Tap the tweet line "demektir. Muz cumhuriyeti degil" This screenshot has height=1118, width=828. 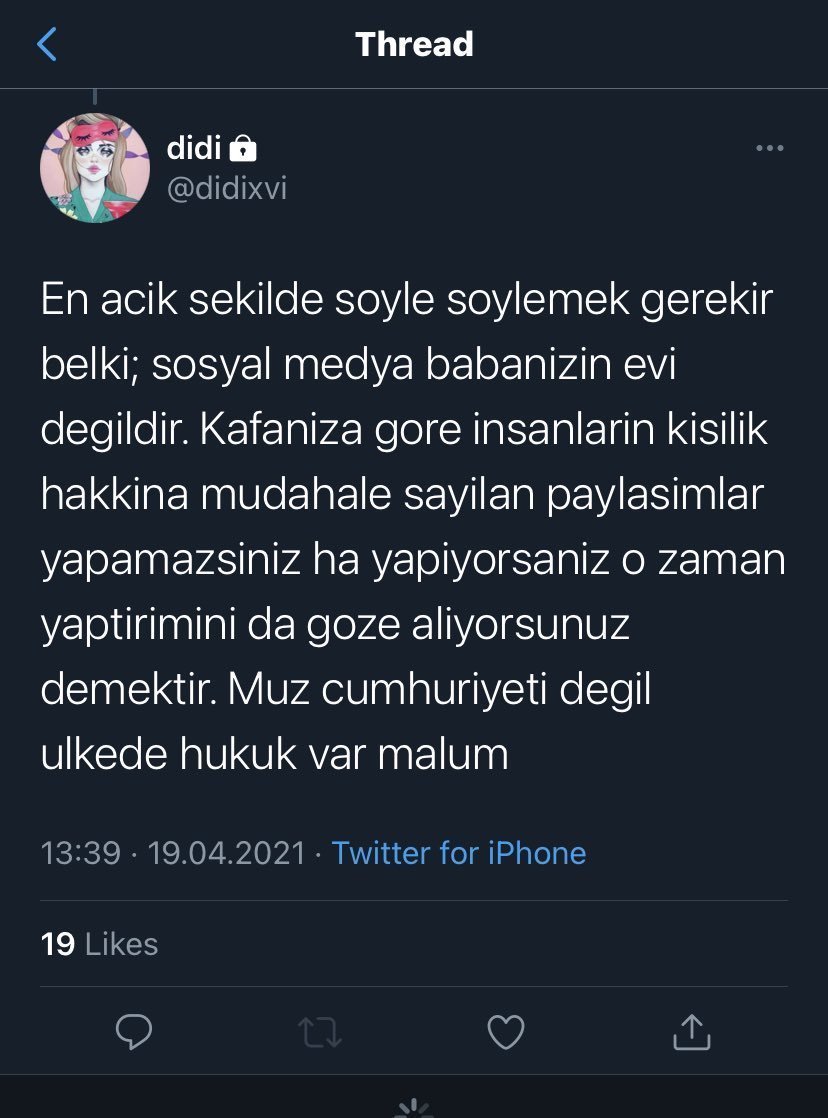[x=346, y=691]
